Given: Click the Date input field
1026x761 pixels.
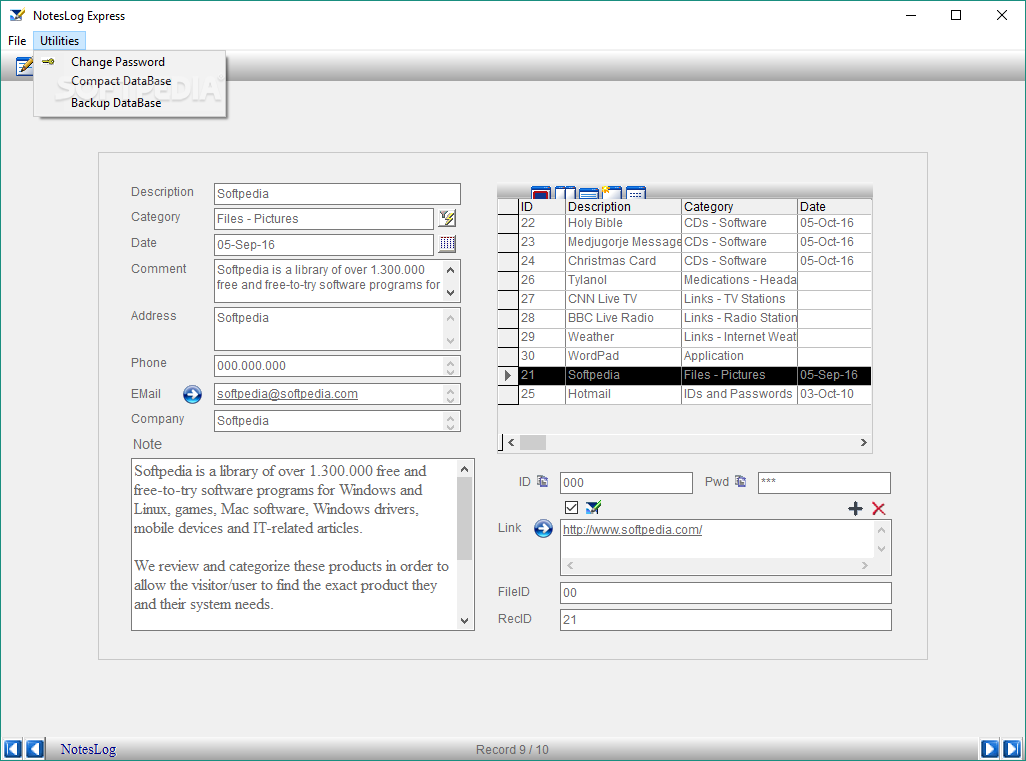Looking at the screenshot, I should [324, 245].
